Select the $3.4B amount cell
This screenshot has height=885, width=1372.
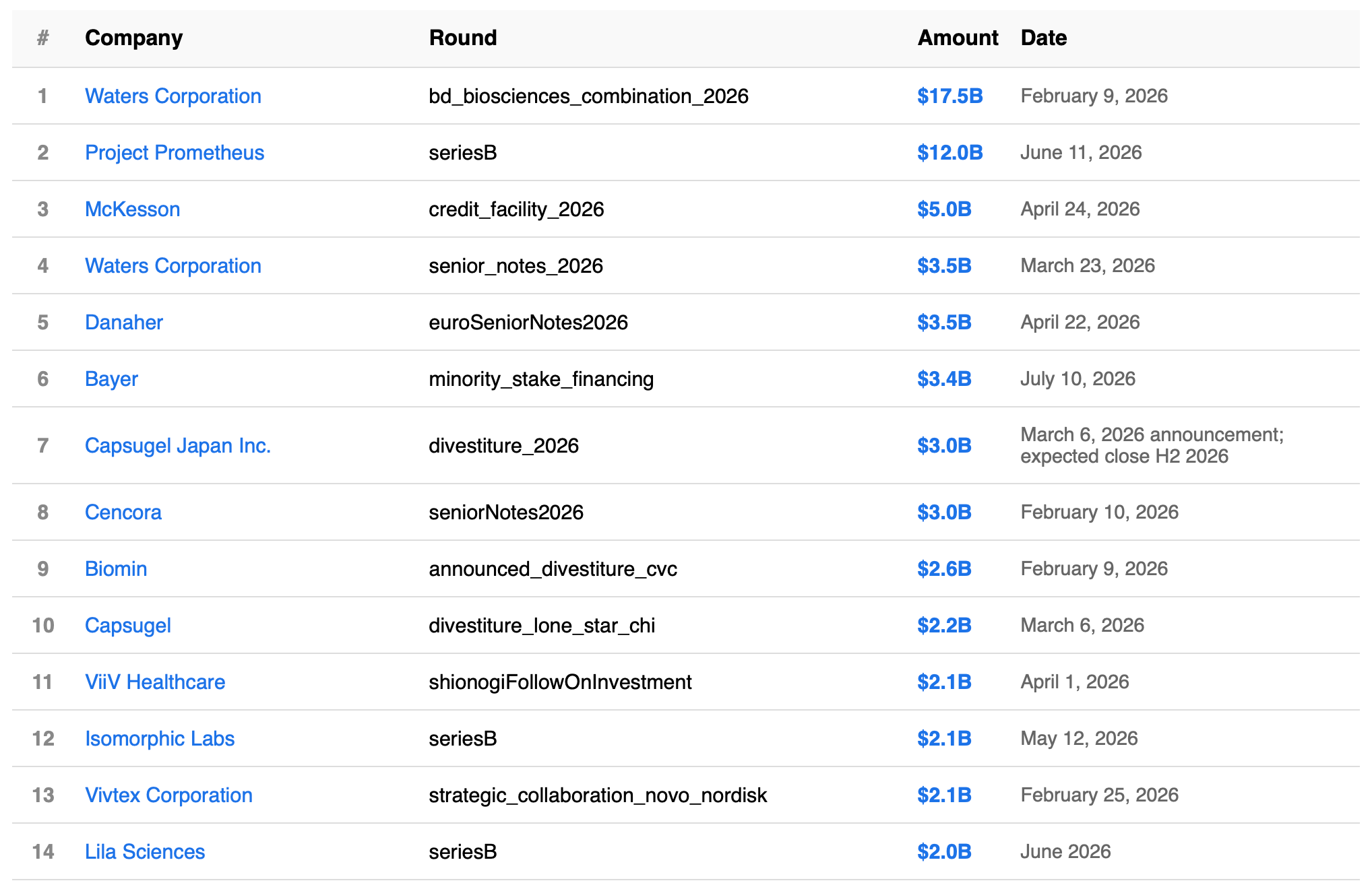coord(944,379)
